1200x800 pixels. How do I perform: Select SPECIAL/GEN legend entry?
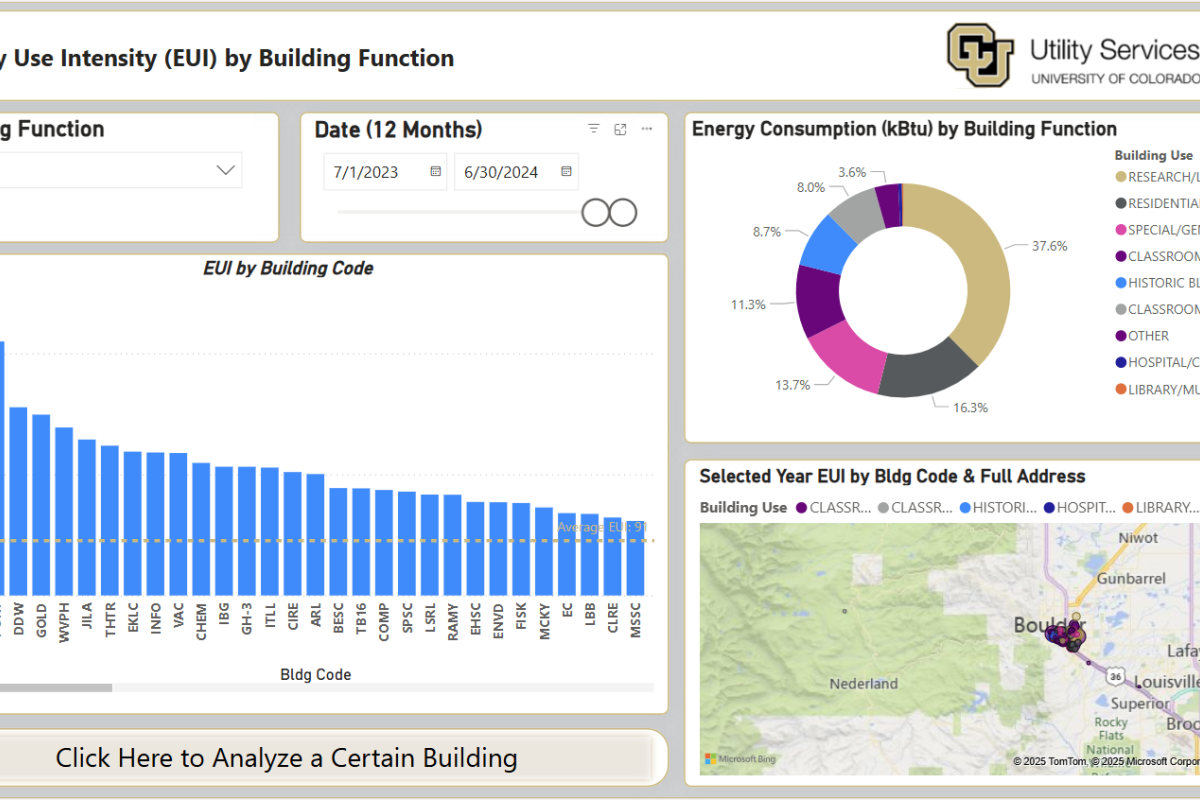pyautogui.click(x=1157, y=230)
